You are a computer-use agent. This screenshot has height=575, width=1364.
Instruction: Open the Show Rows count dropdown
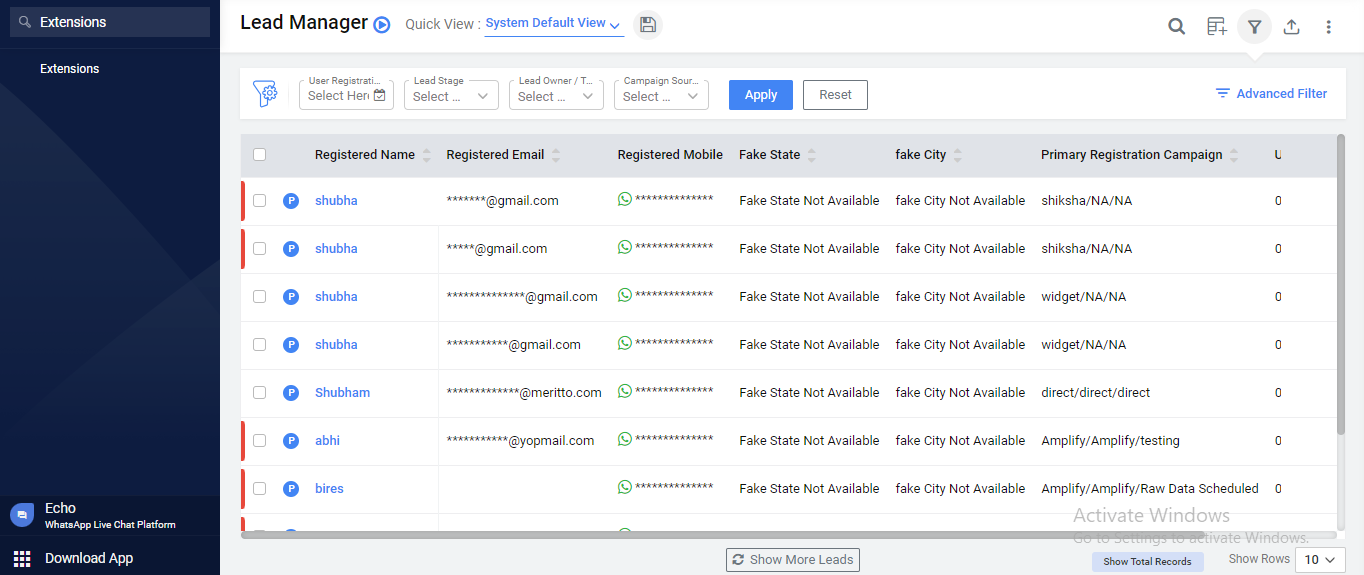[1320, 560]
